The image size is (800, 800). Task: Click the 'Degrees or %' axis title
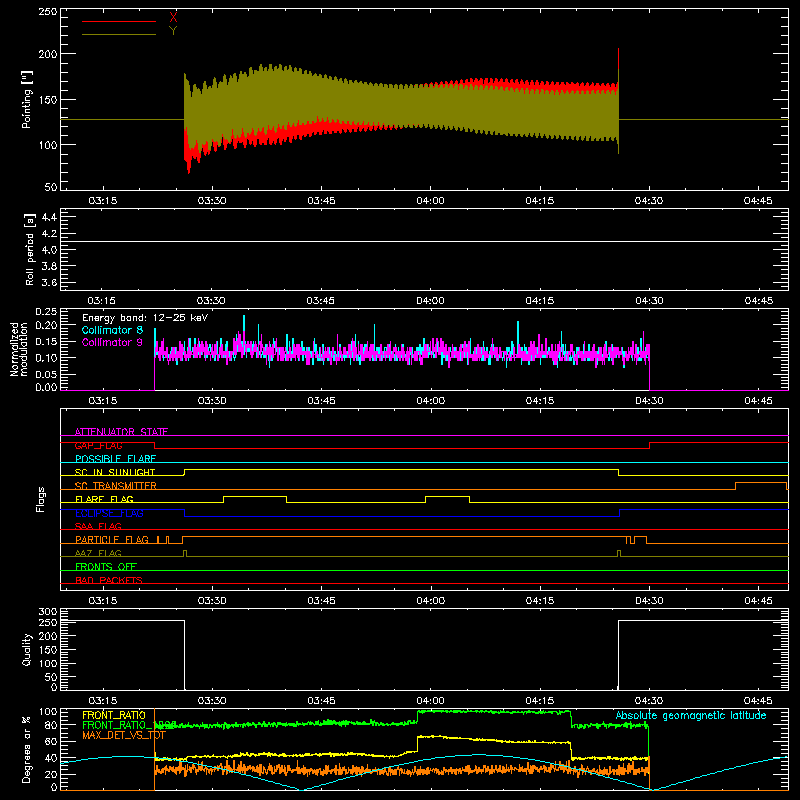(x=27, y=749)
